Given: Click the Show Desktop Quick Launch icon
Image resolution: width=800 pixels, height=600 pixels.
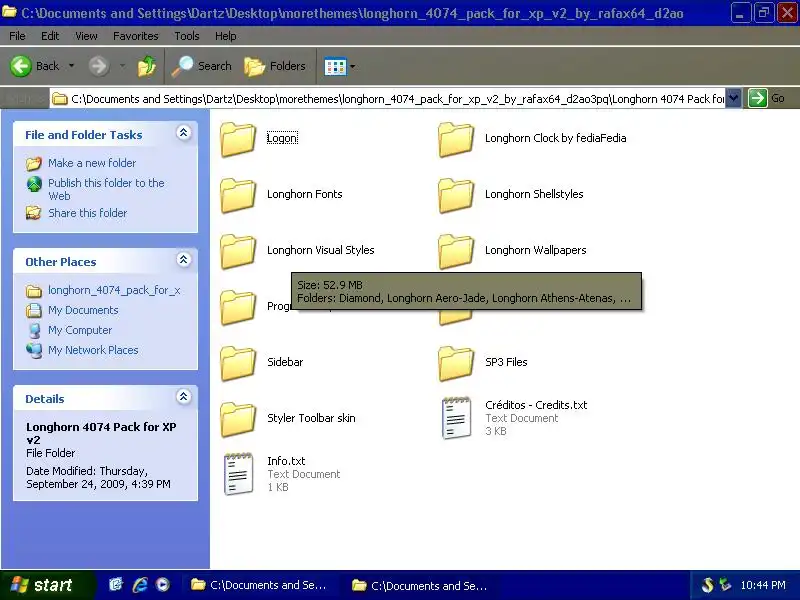Looking at the screenshot, I should click(x=116, y=585).
